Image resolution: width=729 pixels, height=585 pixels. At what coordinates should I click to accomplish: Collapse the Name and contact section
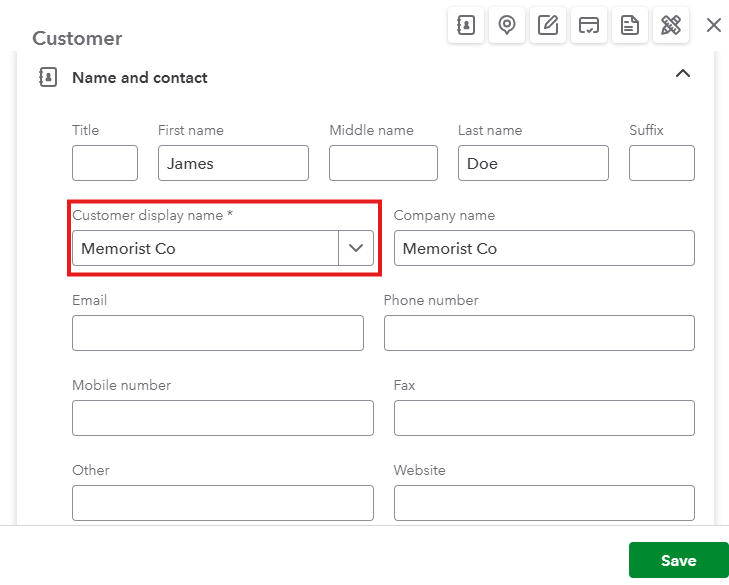[683, 74]
